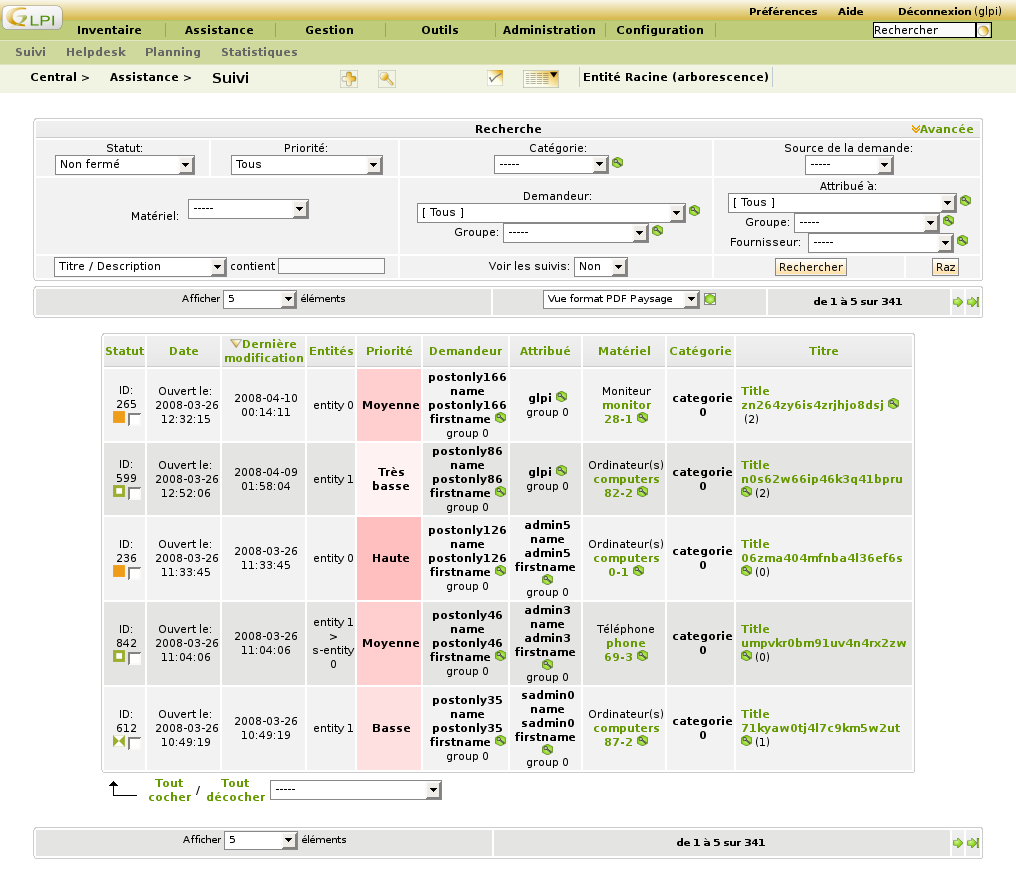Switch to the Helpdesk submenu
This screenshot has width=1016, height=884.
96,52
